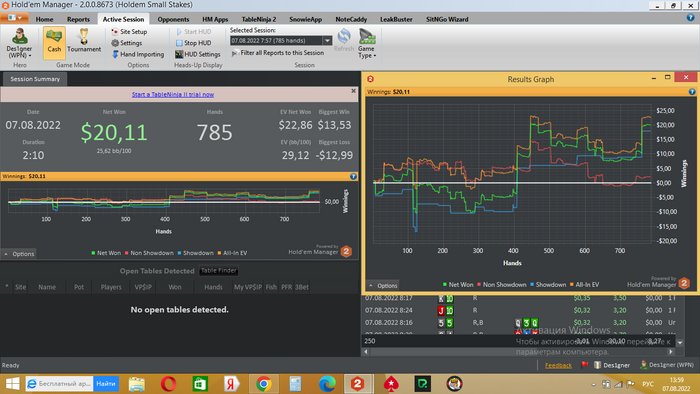Click the red flag icon in status bar
The image size is (700, 394).
584,365
